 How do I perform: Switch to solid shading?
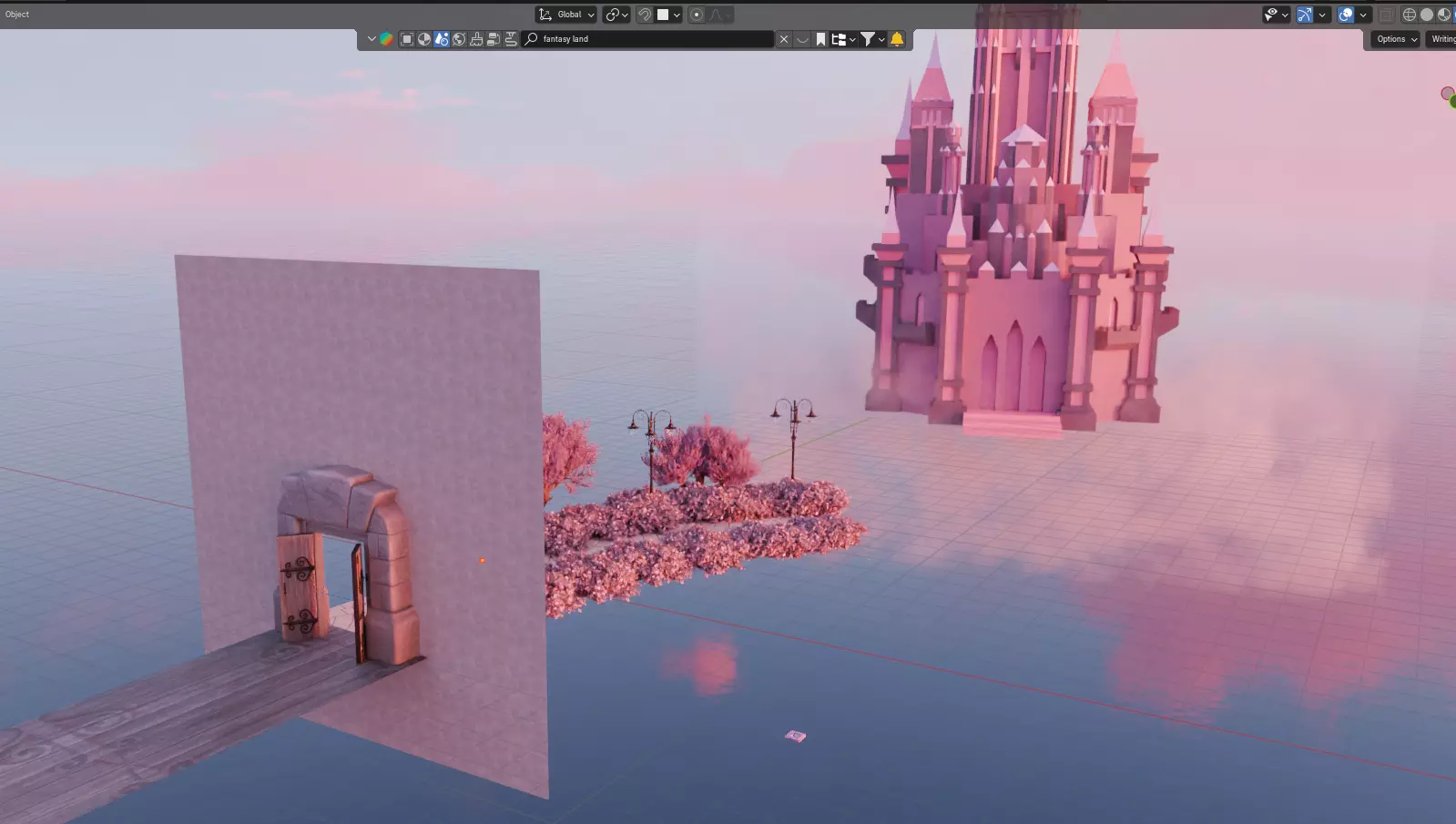1427,15
